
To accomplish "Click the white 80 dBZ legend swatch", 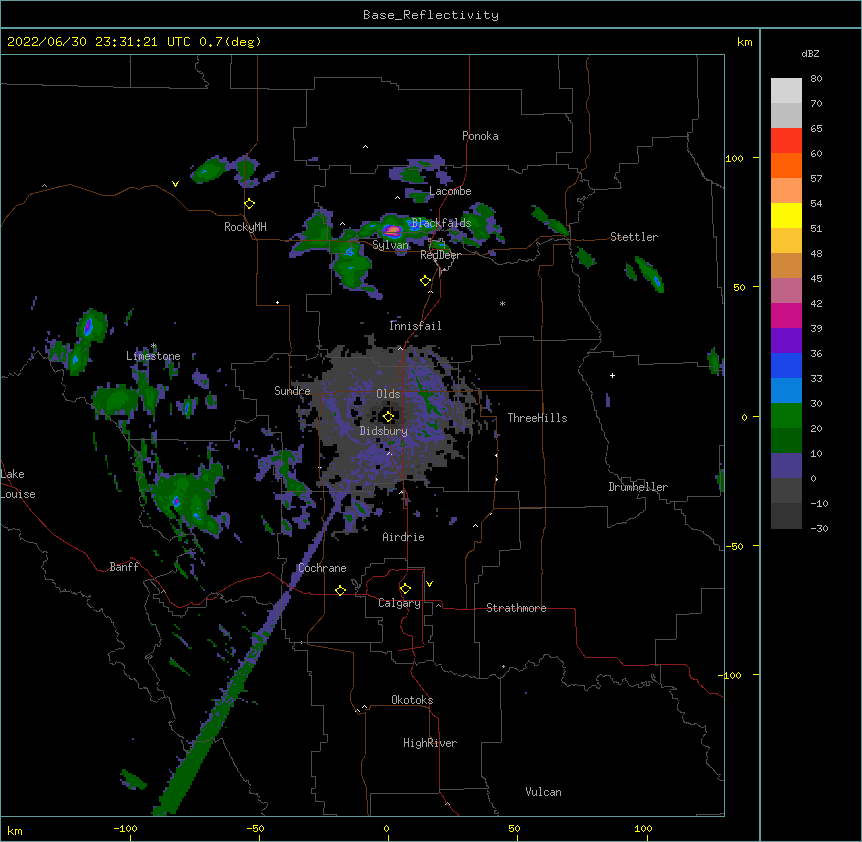I will (x=786, y=91).
